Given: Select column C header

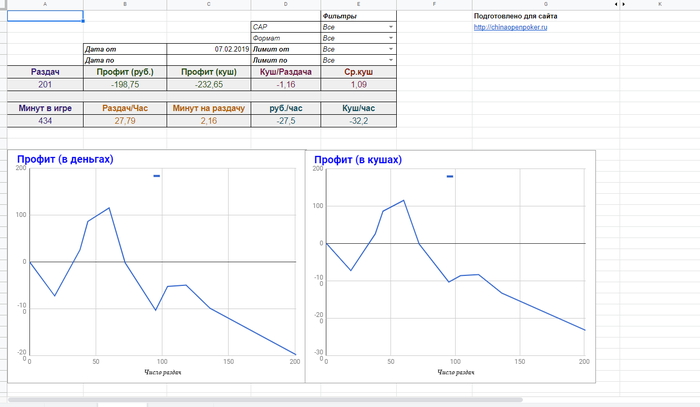Looking at the screenshot, I should coord(209,4).
